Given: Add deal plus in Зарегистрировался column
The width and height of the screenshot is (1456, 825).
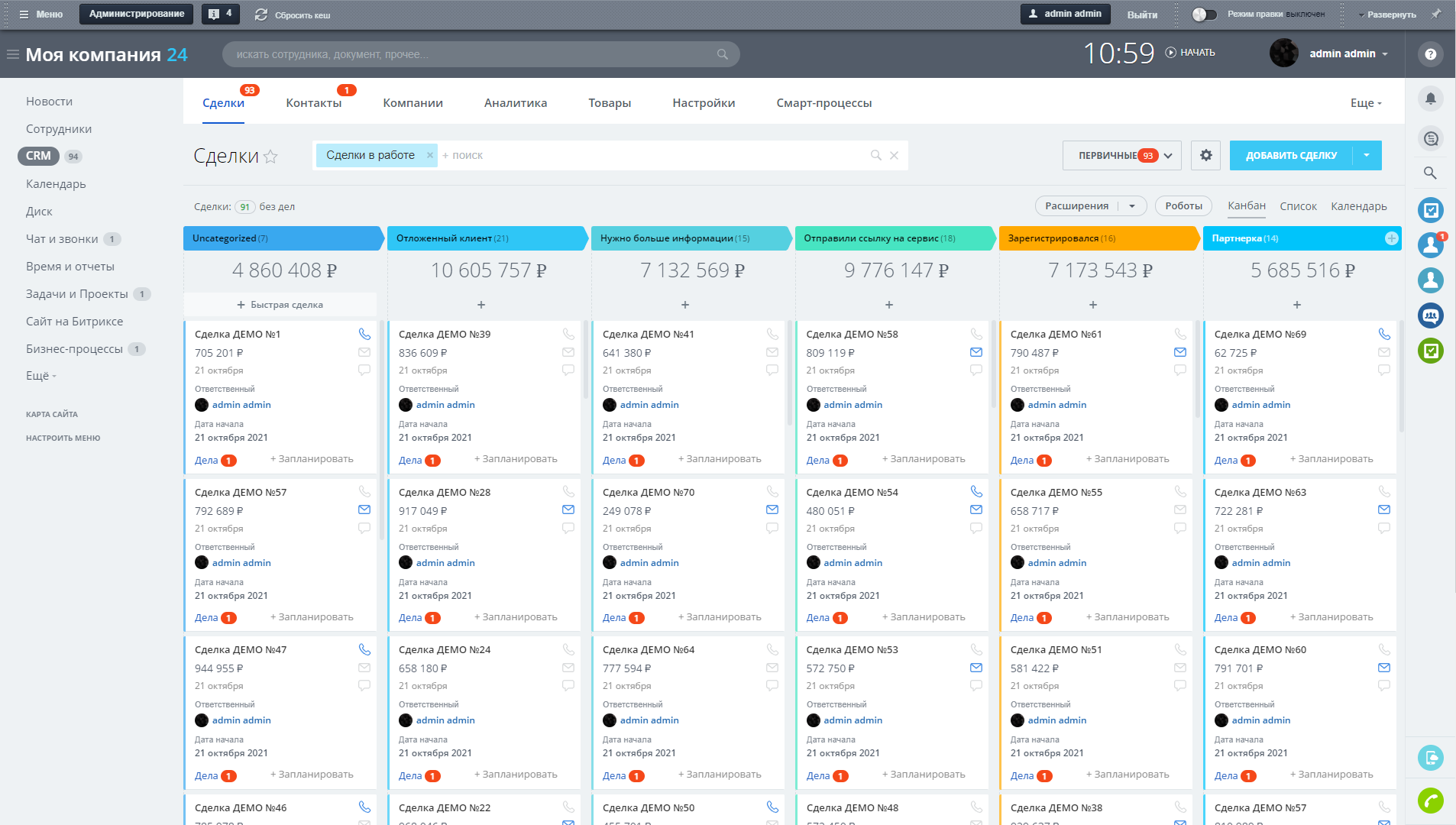Looking at the screenshot, I should pos(1093,305).
